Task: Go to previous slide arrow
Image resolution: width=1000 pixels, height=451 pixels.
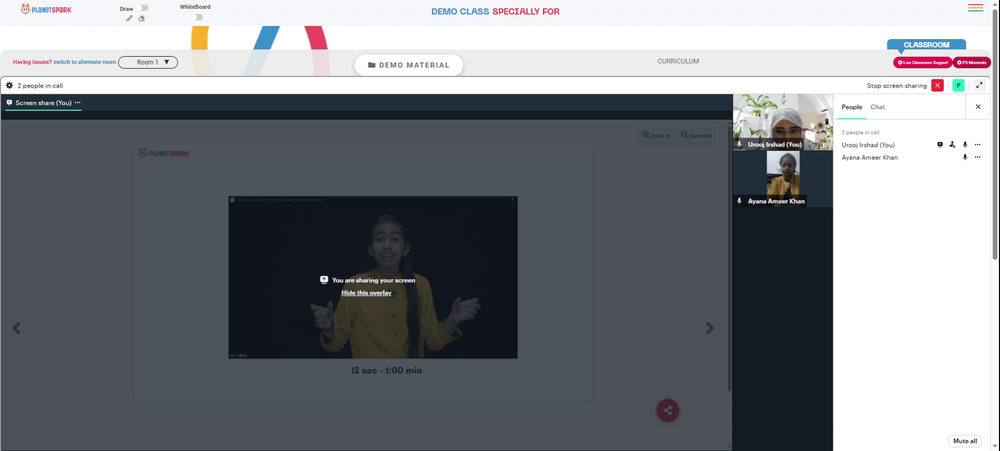Action: tap(17, 328)
